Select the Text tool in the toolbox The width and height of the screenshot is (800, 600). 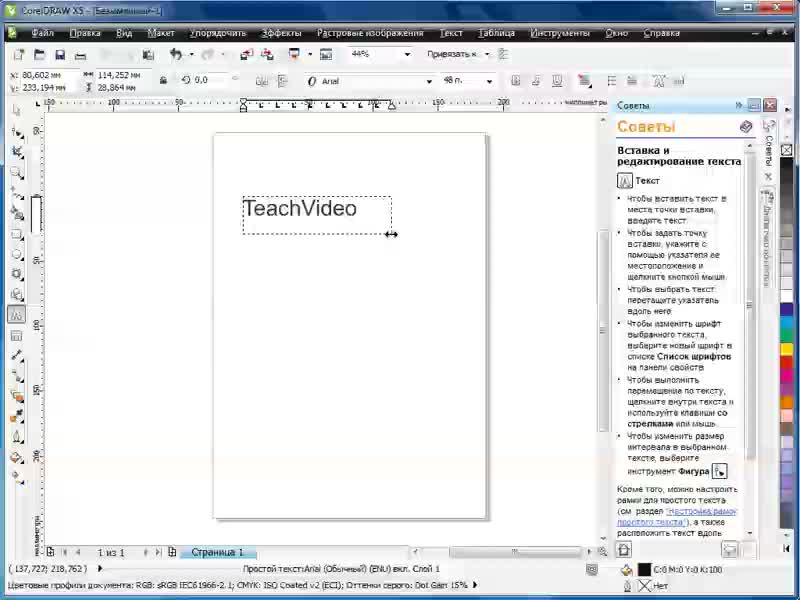click(x=16, y=315)
